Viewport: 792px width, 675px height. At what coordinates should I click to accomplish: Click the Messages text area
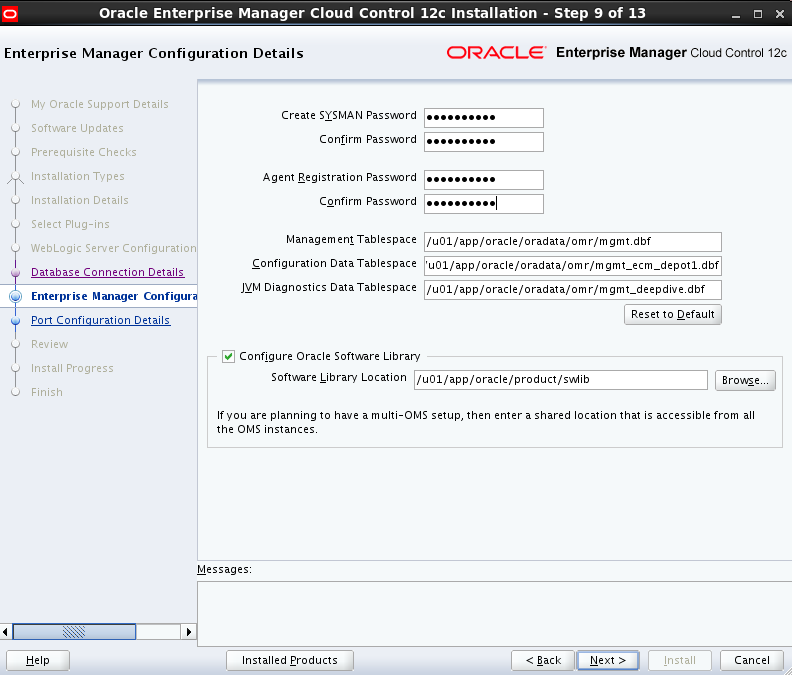[494, 613]
